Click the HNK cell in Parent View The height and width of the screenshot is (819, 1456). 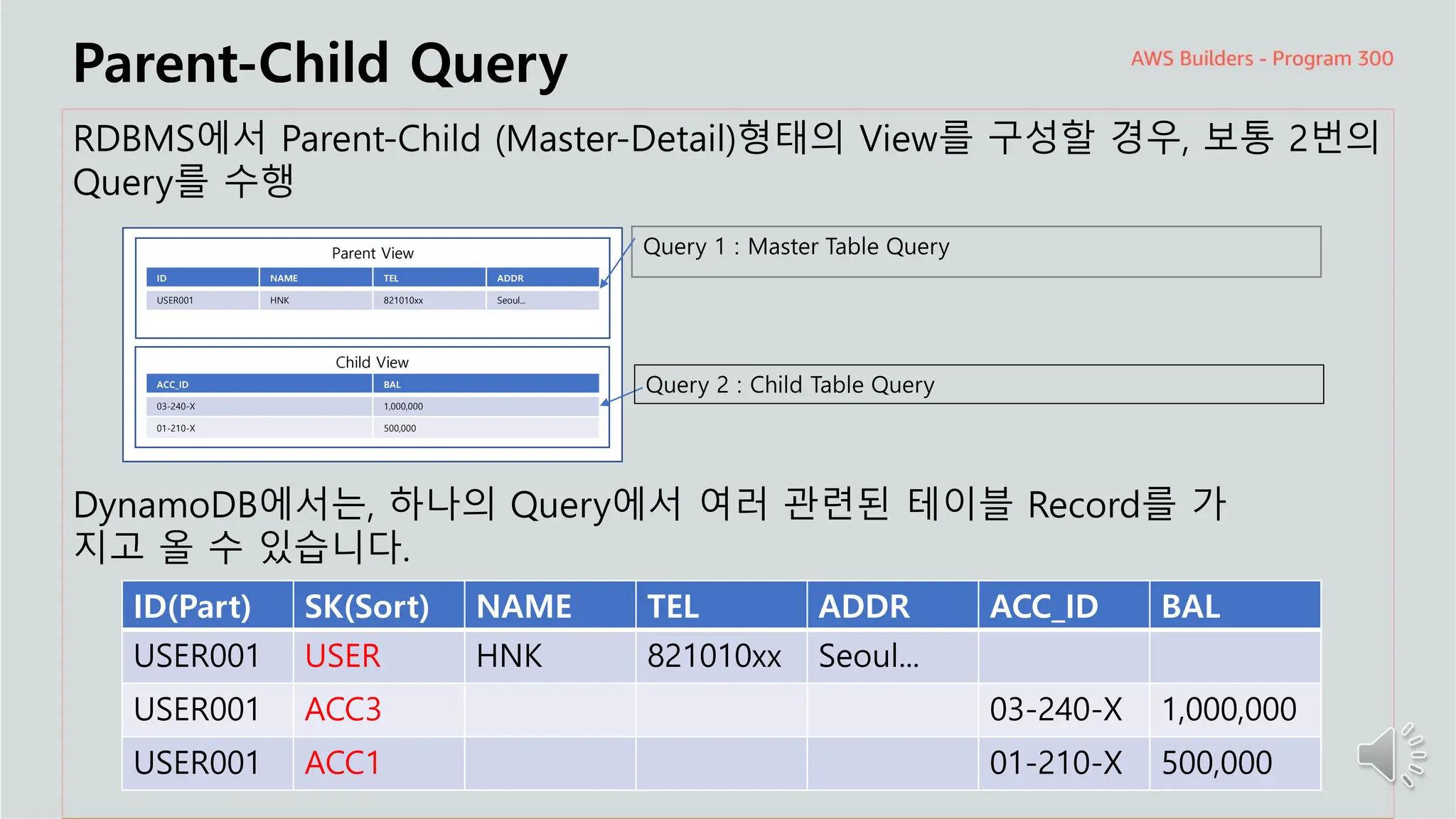316,300
